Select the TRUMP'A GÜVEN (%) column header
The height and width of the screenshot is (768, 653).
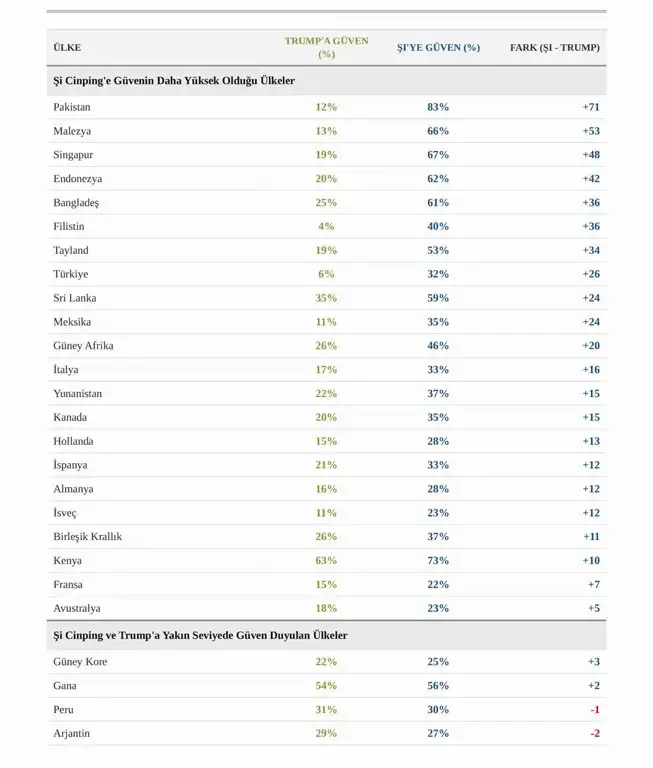(326, 48)
